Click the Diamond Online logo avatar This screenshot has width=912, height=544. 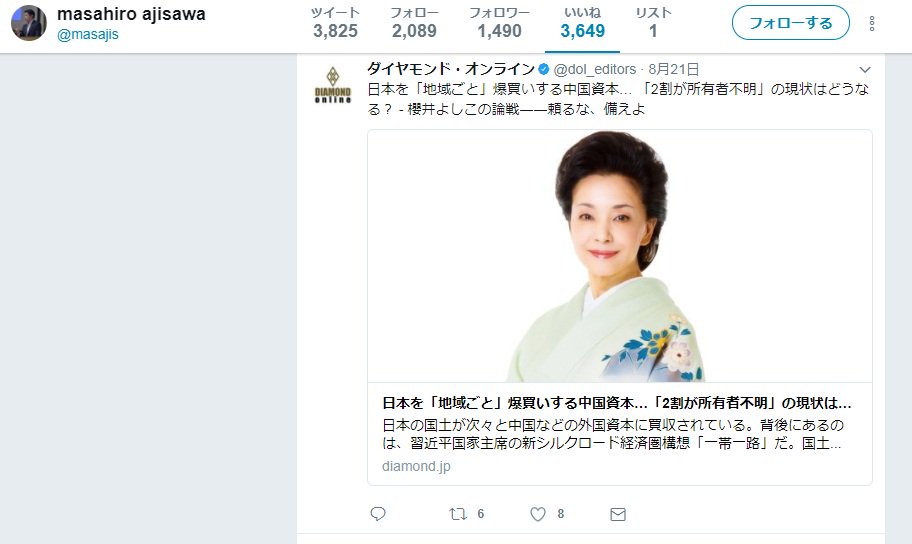[333, 85]
